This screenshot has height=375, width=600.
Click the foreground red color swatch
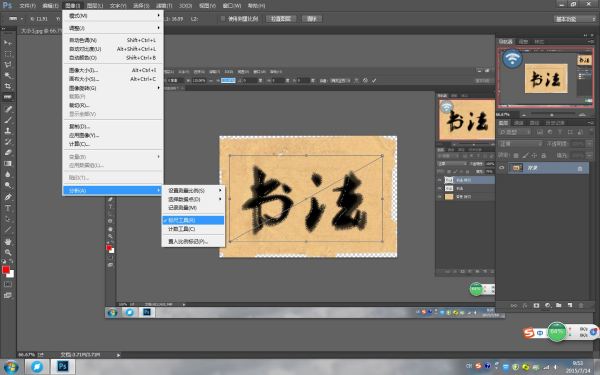5,270
